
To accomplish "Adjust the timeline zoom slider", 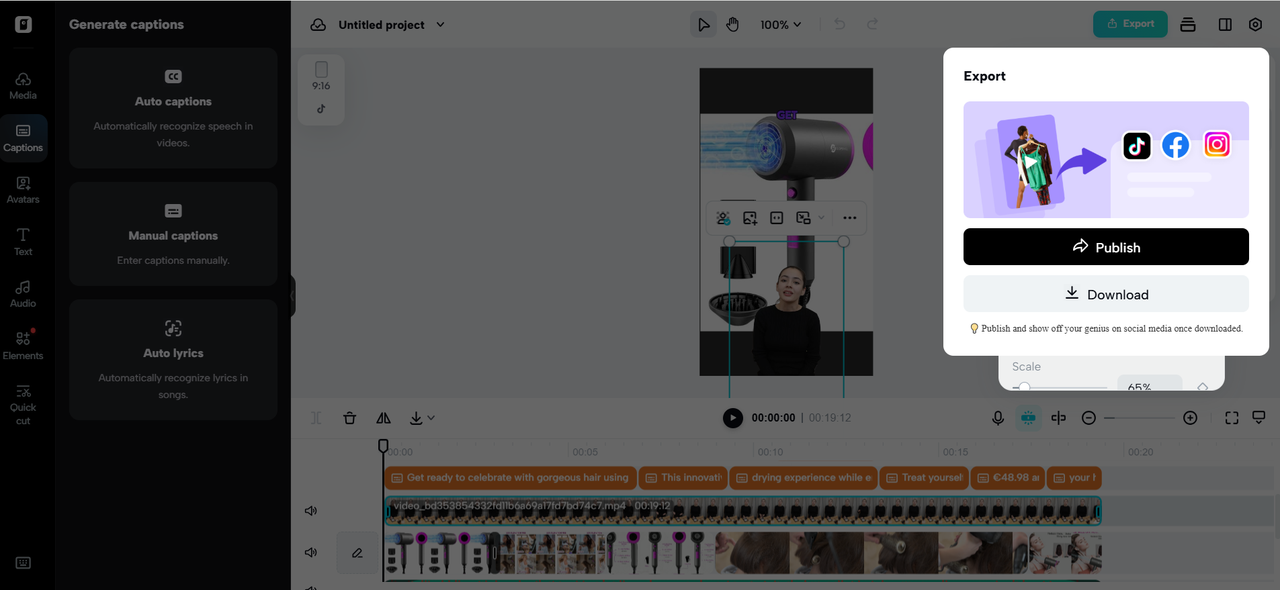I will pos(1140,417).
